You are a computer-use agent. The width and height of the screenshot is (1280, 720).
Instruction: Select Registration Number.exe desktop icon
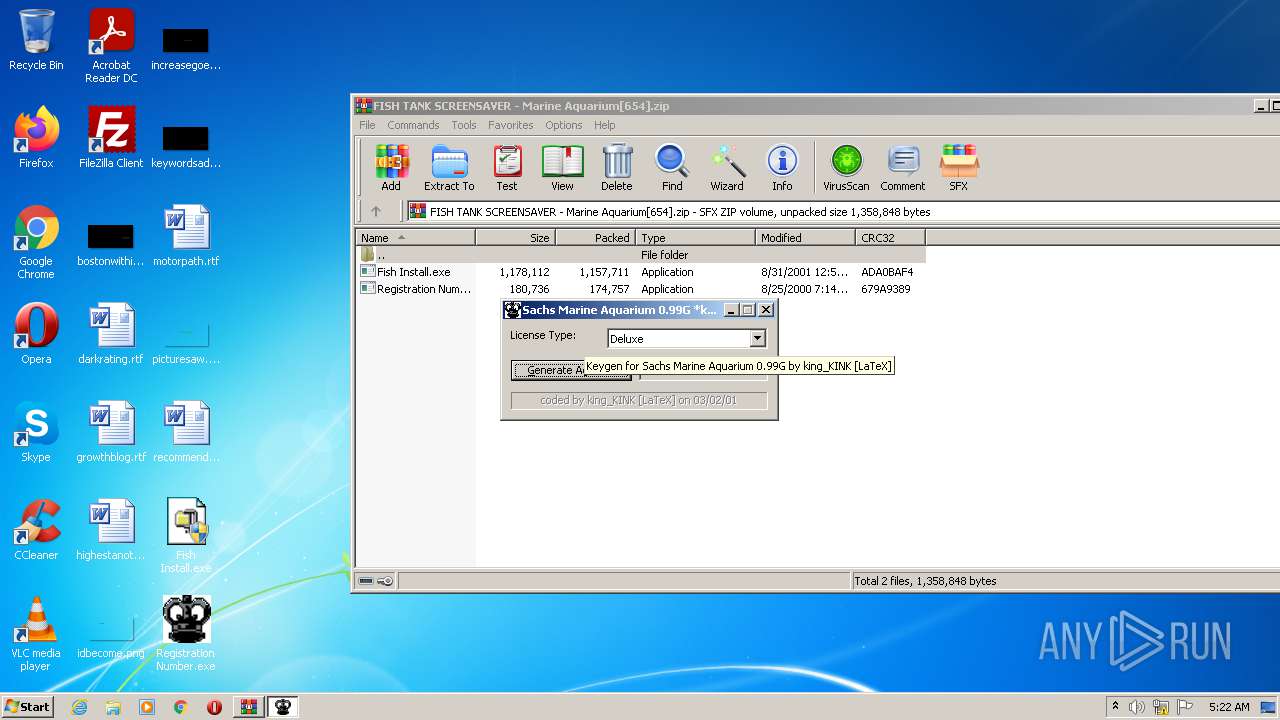[186, 634]
